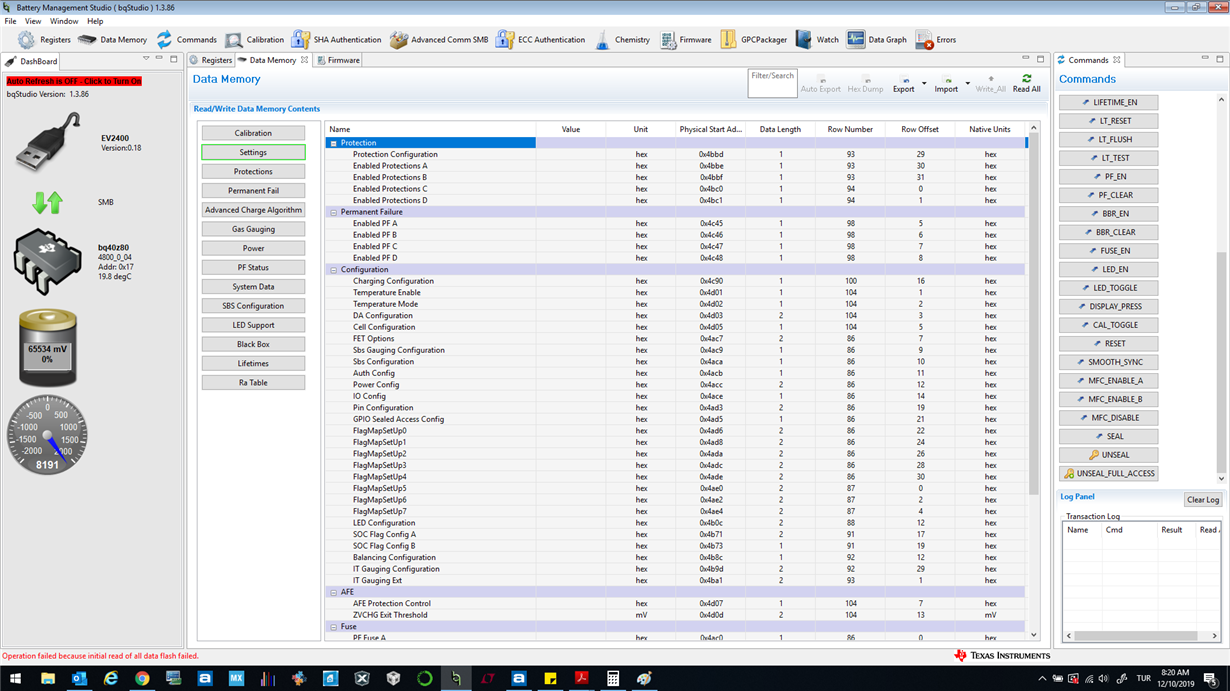Click the Hex Dump icon

point(865,83)
